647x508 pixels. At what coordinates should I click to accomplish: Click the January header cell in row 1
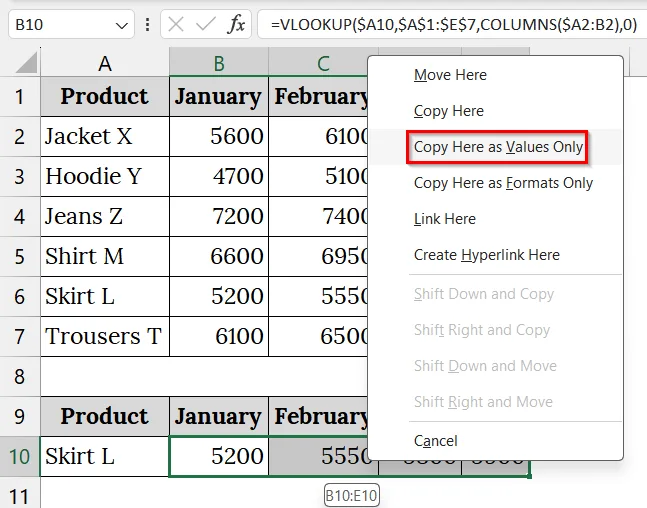click(219, 97)
